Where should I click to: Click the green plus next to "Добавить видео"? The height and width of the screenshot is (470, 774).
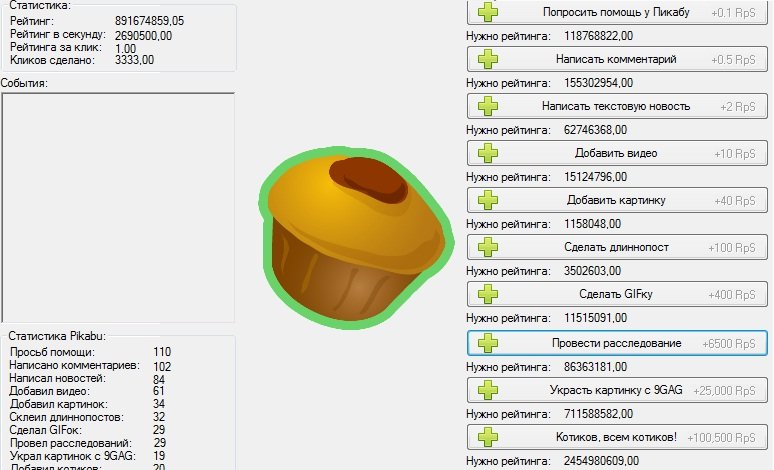click(x=487, y=153)
